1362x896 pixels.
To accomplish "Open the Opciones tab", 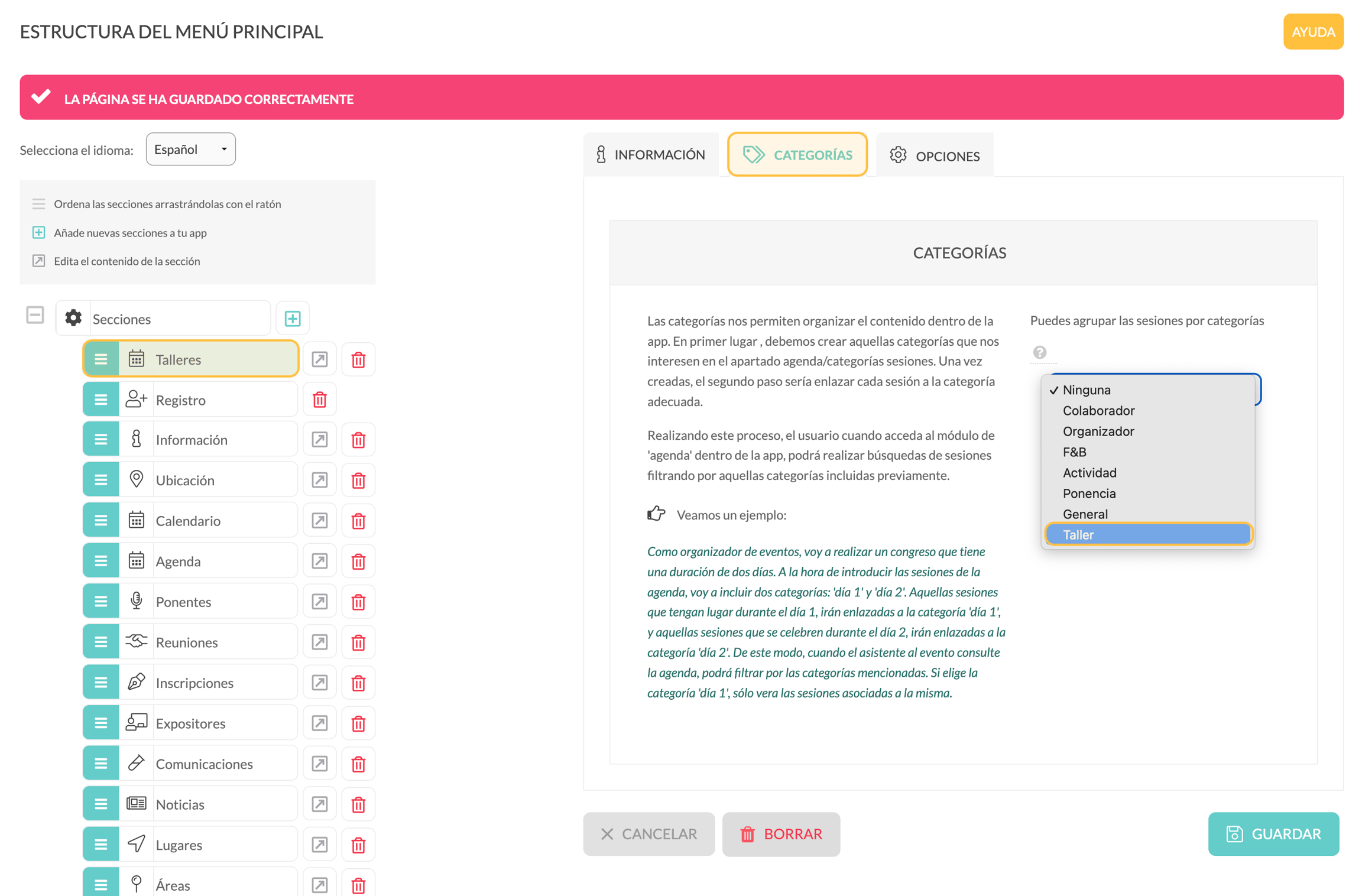I will click(x=935, y=155).
